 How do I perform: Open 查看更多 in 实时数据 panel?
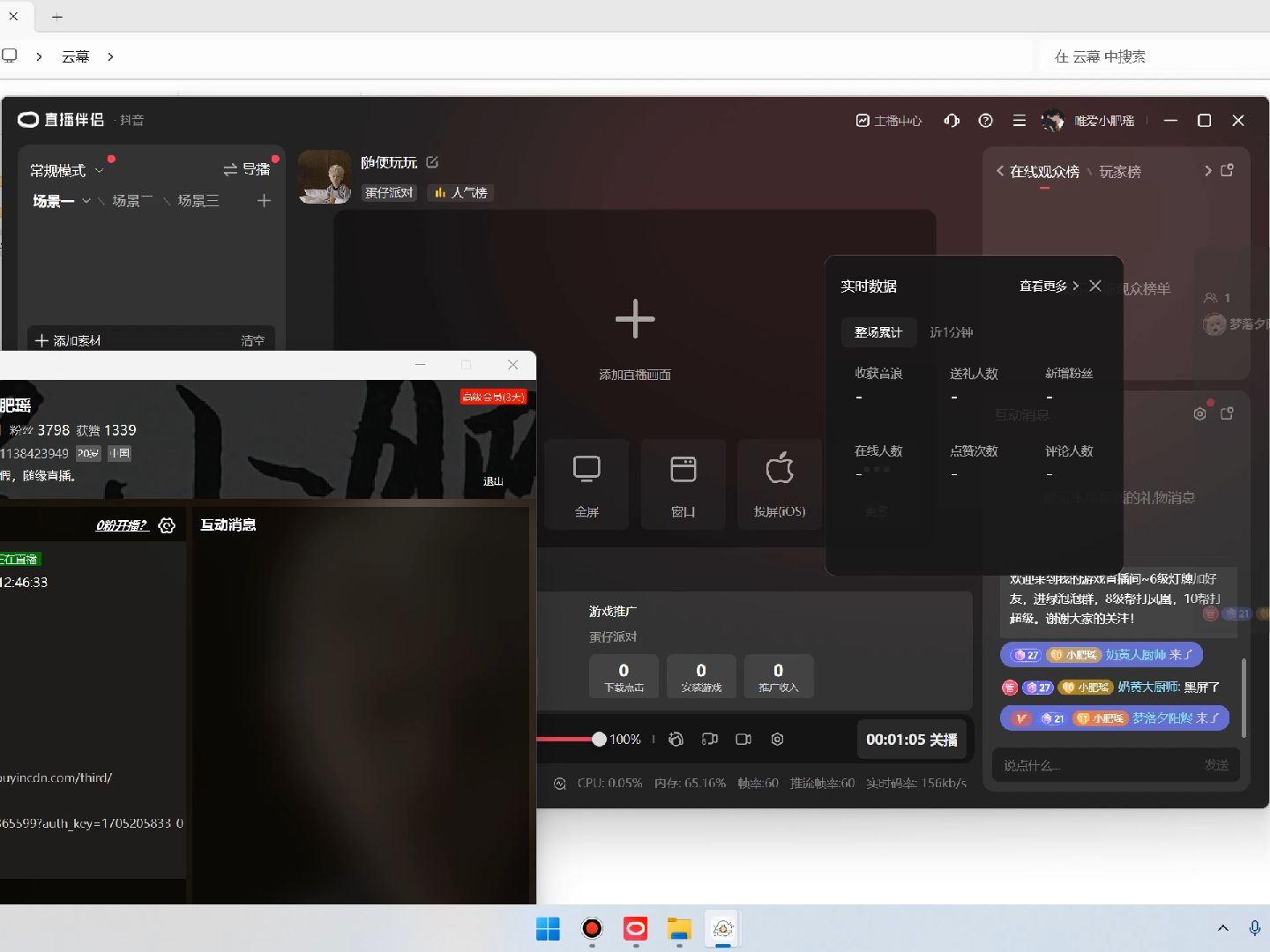[x=1049, y=286]
